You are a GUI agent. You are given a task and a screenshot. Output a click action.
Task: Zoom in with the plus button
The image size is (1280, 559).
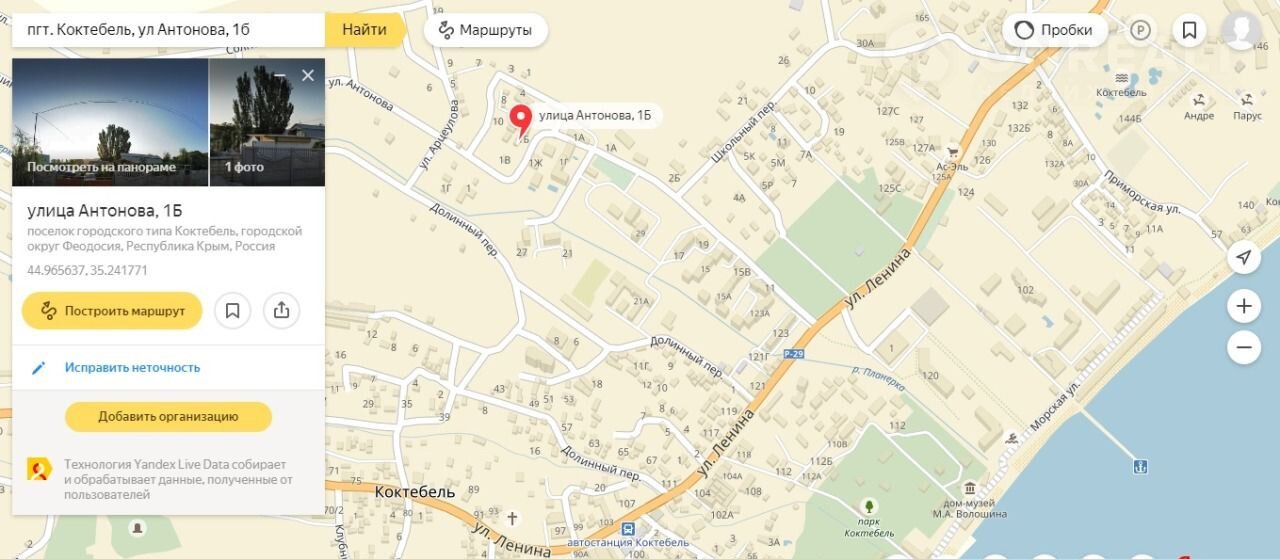tap(1243, 306)
